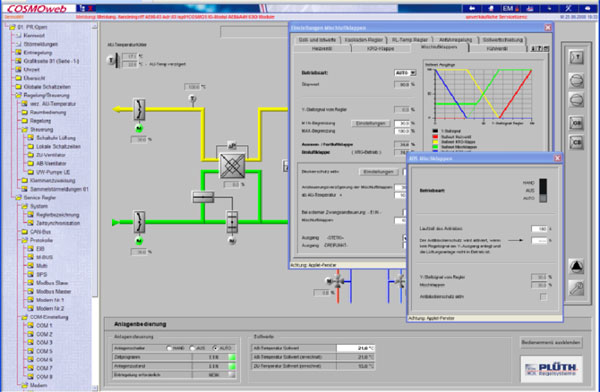Click the CB button icon in right panel

[576, 142]
